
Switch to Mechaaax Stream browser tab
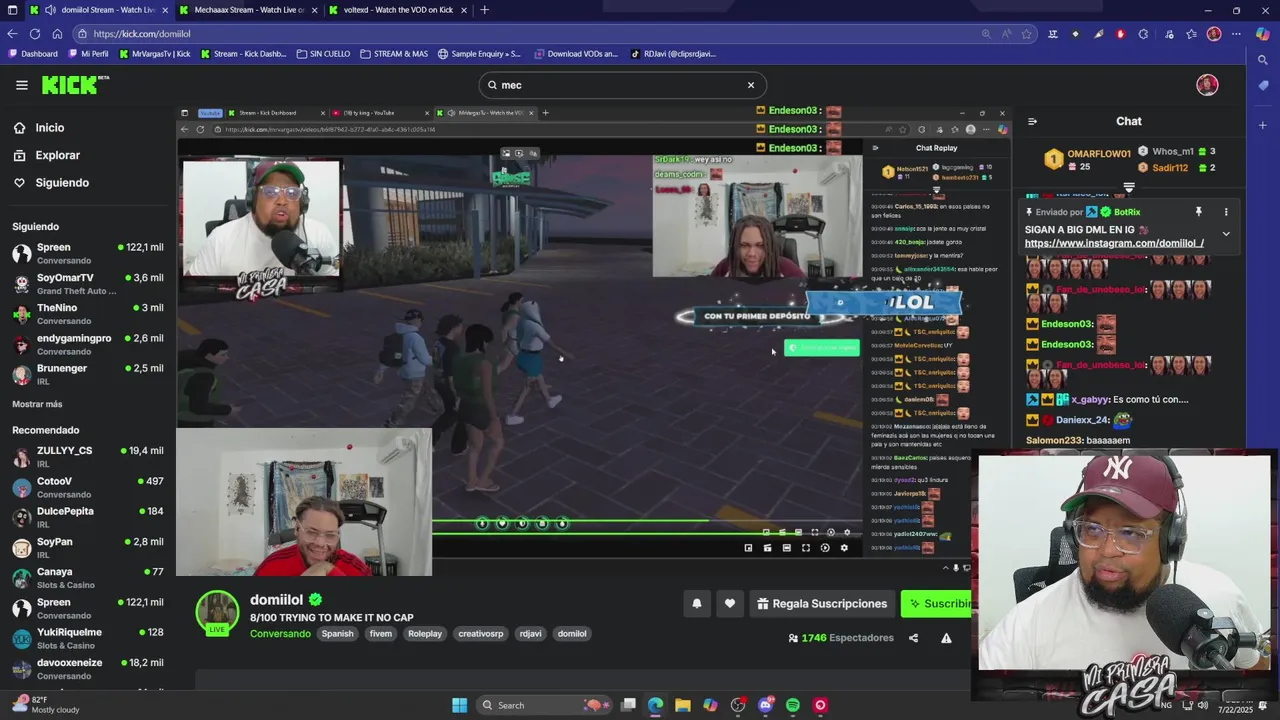248,10
